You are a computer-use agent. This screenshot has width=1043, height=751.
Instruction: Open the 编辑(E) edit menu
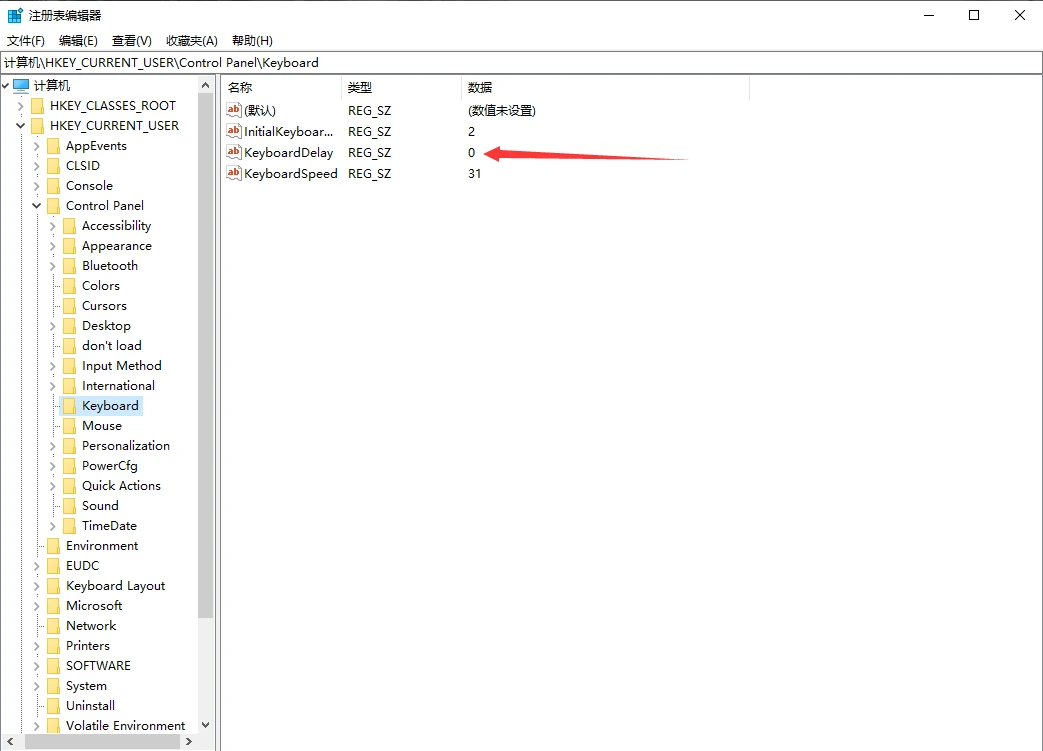pos(78,40)
